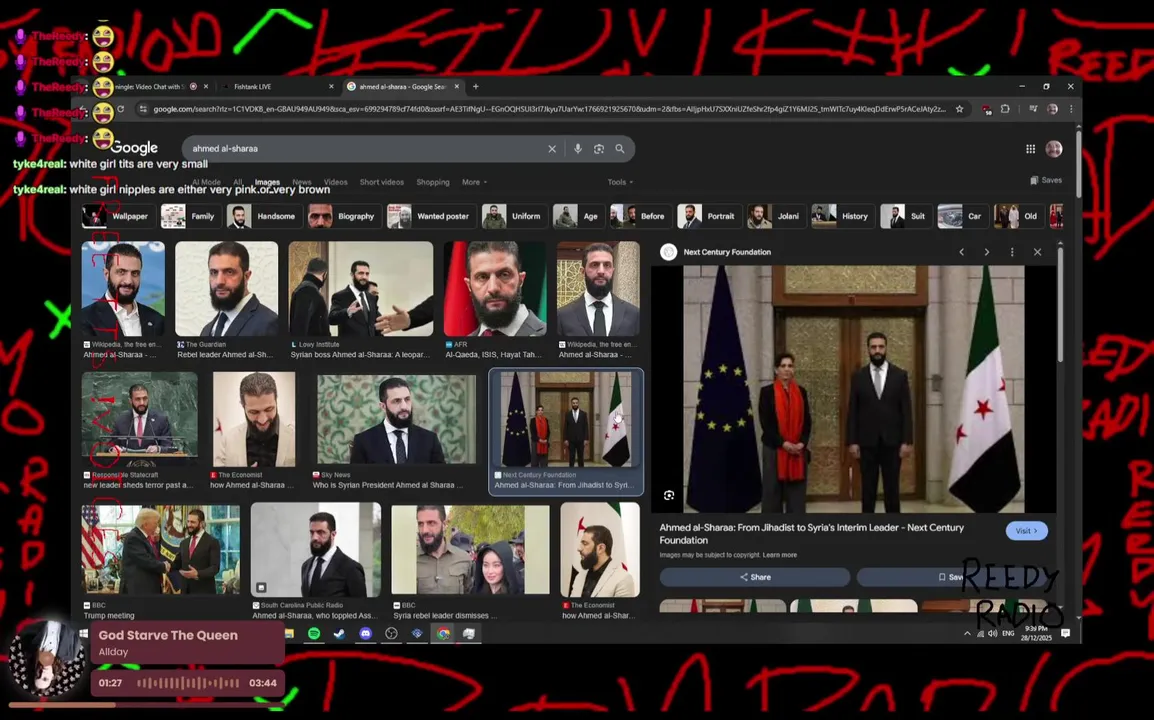Open site information icon beside the URL

click(x=142, y=109)
